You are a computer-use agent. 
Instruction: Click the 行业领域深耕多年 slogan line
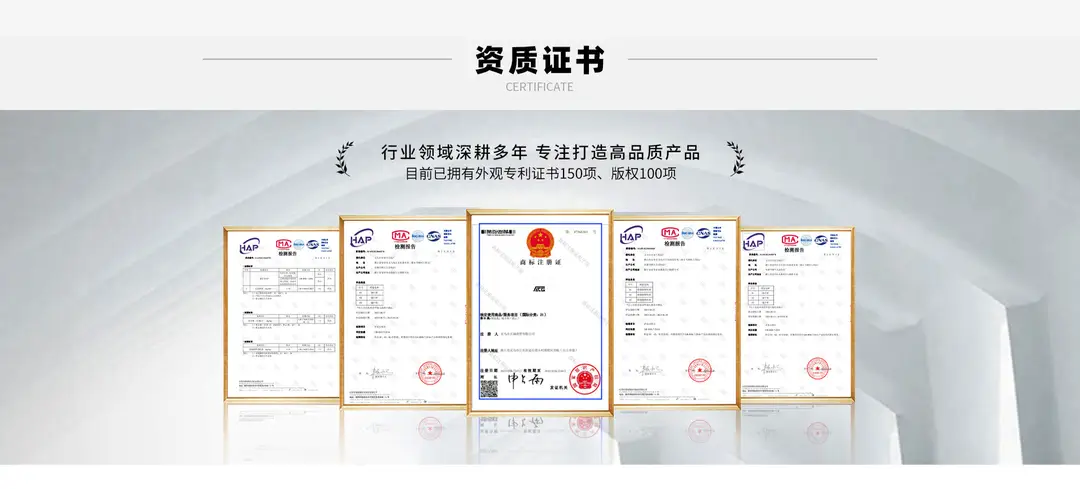(x=541, y=152)
